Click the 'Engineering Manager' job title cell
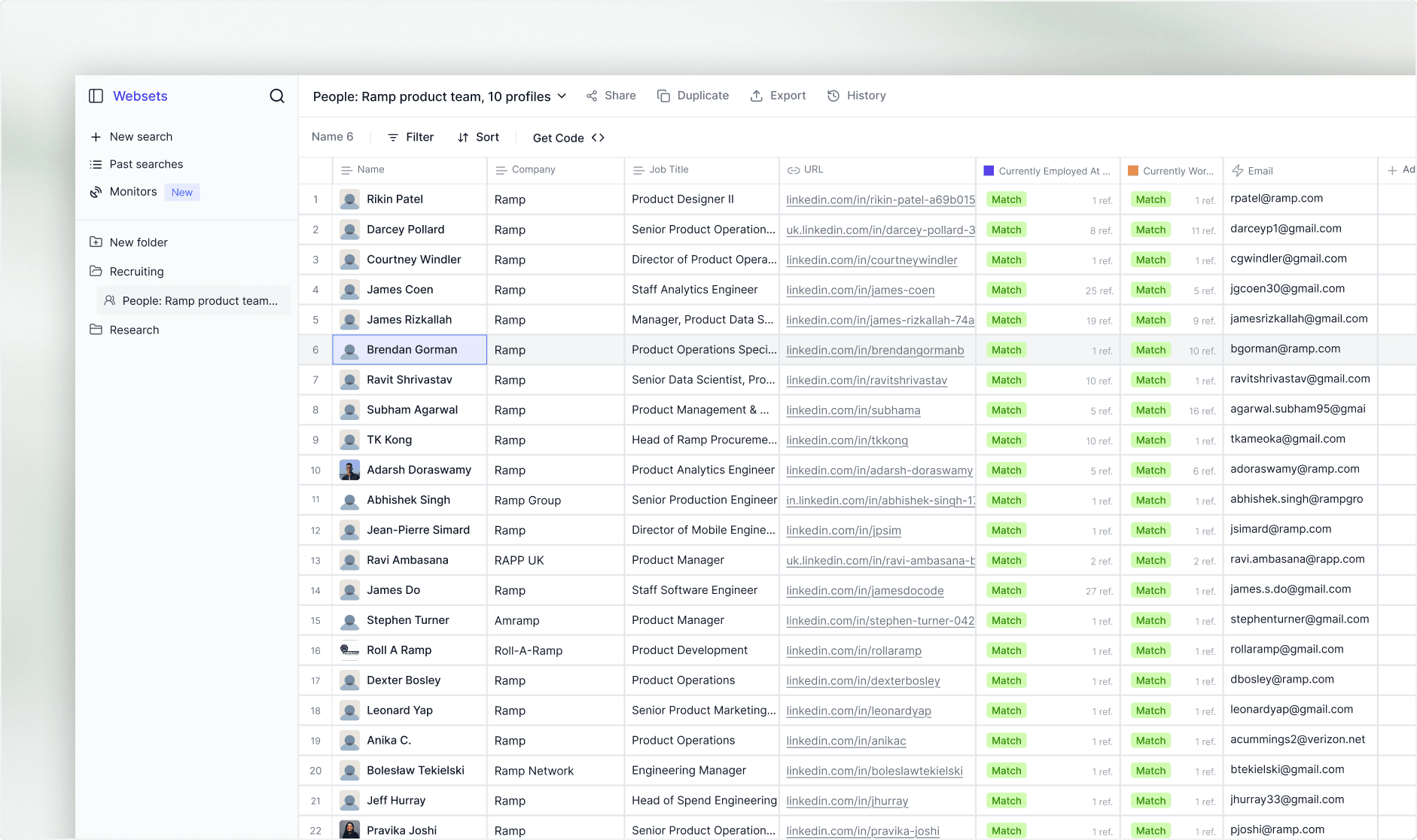This screenshot has width=1417, height=840. pyautogui.click(x=702, y=771)
